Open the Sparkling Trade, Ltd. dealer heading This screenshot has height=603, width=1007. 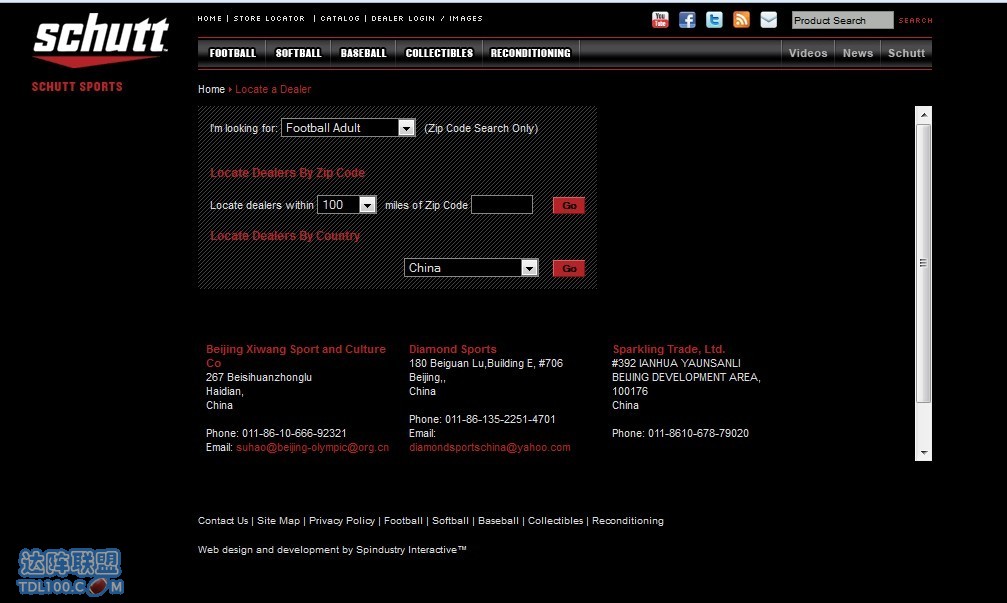669,349
